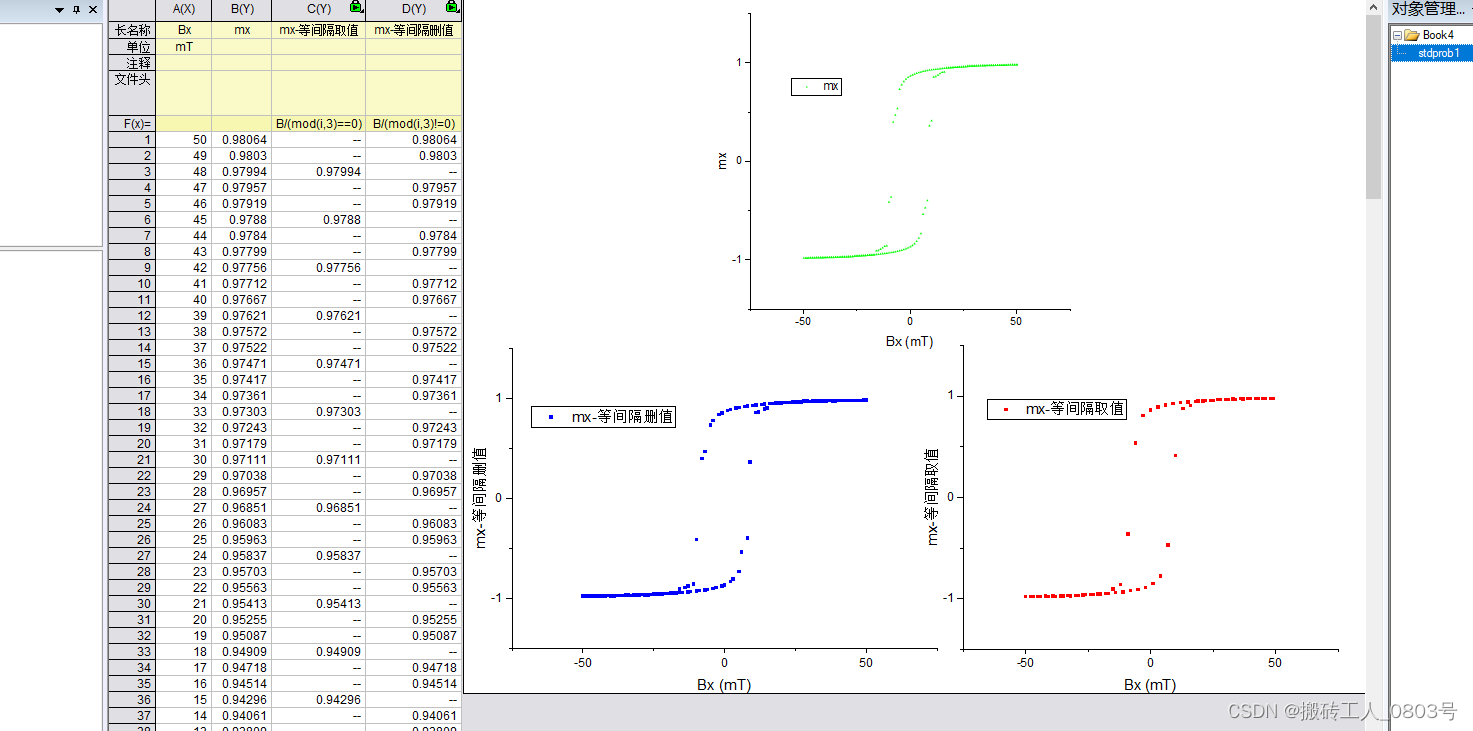Click the Book4 folder icon
Image resolution: width=1473 pixels, height=731 pixels.
[1412, 35]
